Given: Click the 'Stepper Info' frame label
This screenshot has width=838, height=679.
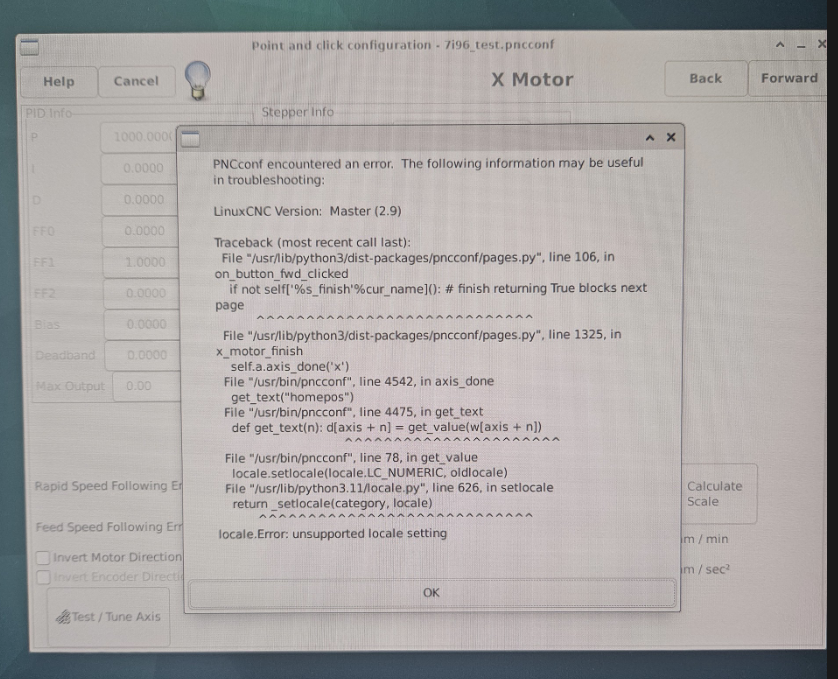Looking at the screenshot, I should (297, 112).
